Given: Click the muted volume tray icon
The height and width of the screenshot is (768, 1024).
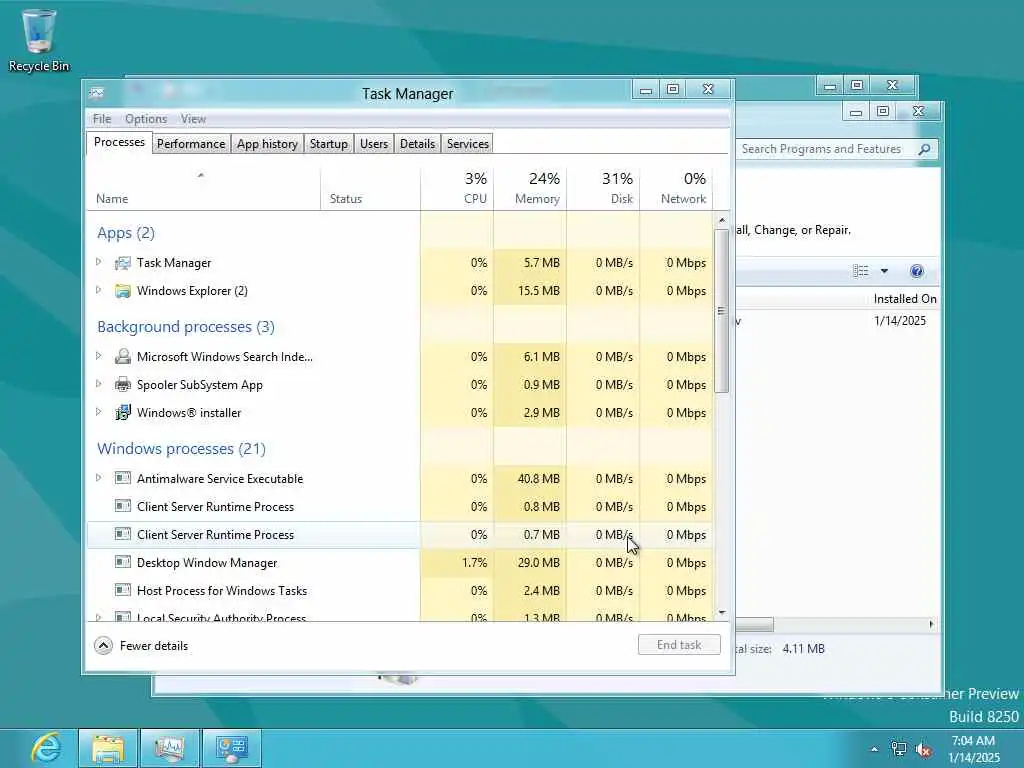Looking at the screenshot, I should coord(923,749).
